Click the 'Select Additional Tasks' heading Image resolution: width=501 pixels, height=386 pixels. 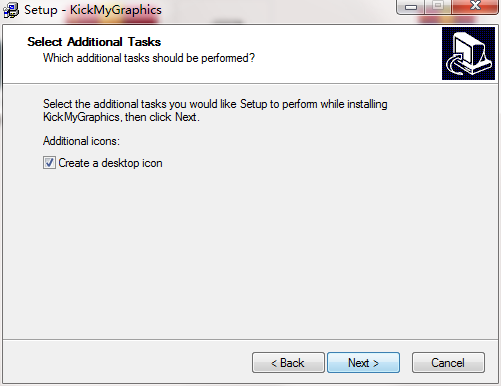(94, 42)
